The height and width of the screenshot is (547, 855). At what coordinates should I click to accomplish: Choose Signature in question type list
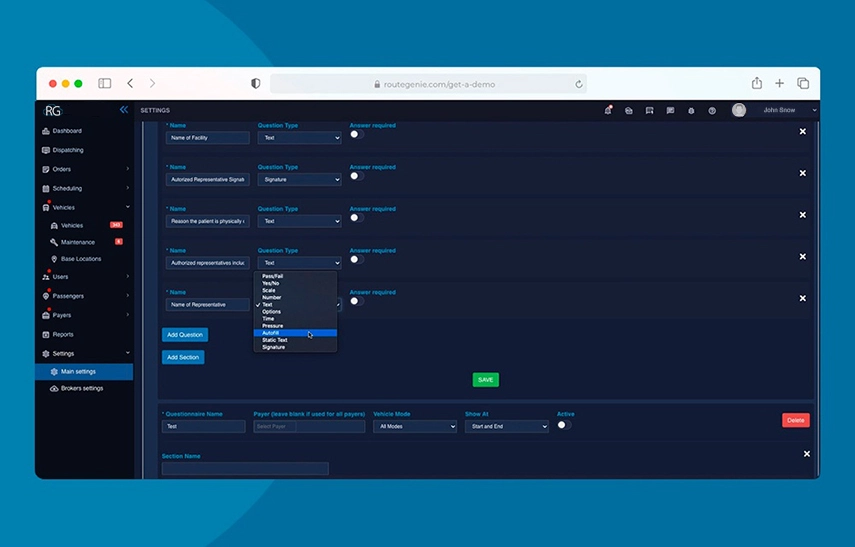coord(295,347)
